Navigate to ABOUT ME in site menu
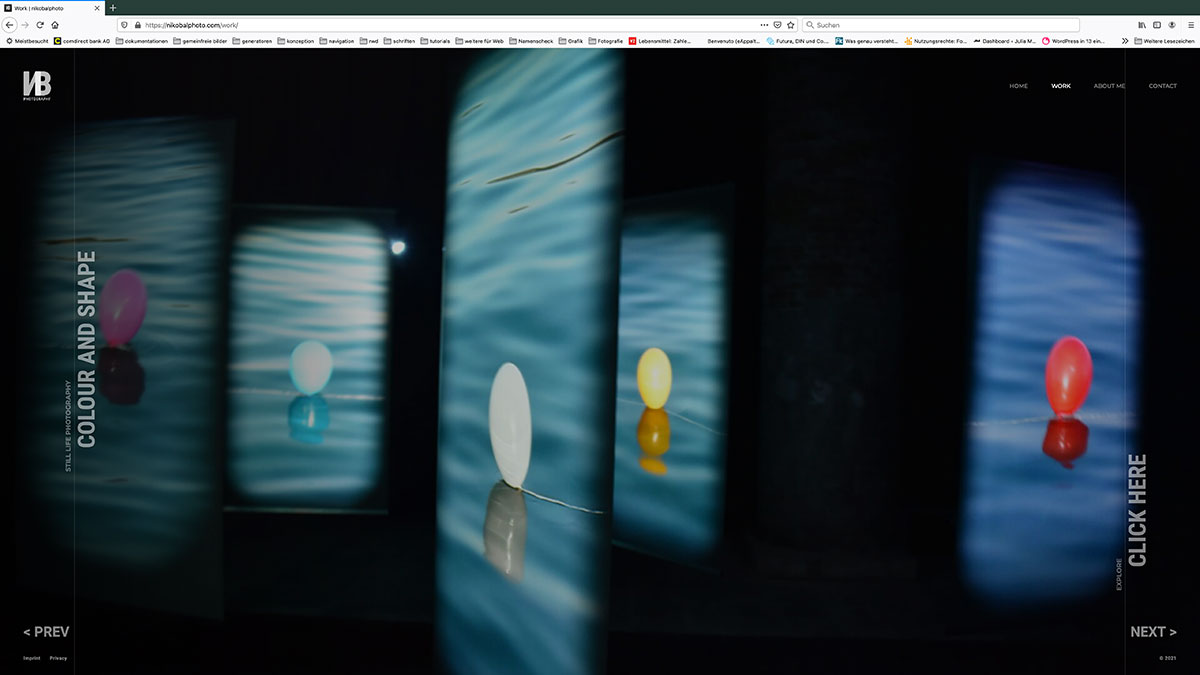1200x675 pixels. 1109,86
